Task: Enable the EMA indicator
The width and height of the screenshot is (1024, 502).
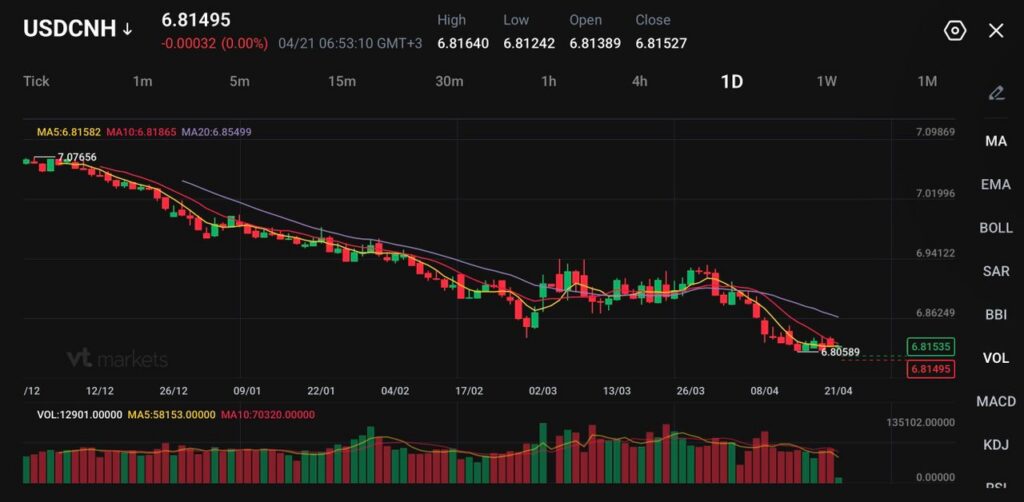Action: click(x=996, y=184)
